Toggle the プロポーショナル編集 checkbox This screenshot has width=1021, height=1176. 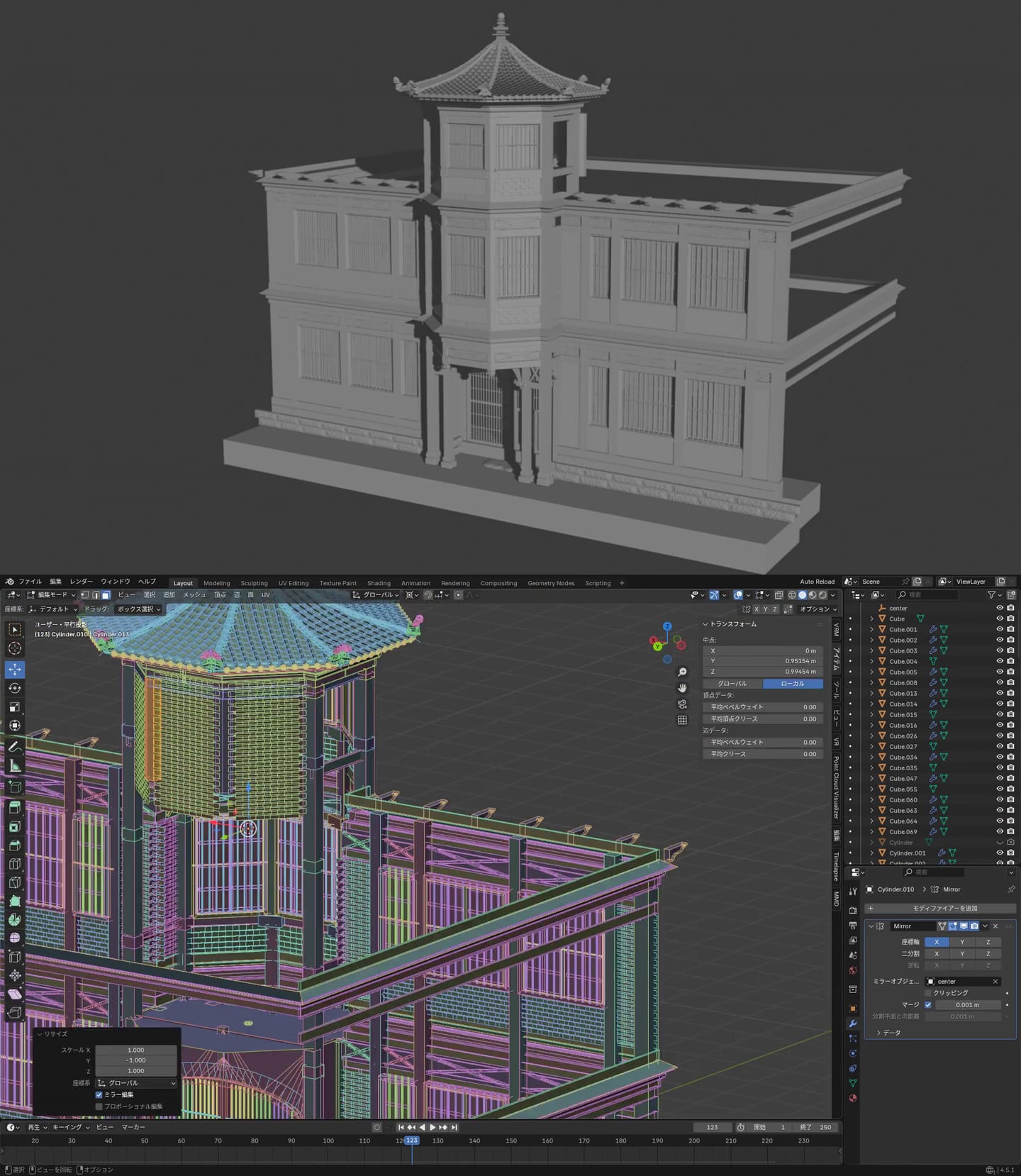point(99,1106)
